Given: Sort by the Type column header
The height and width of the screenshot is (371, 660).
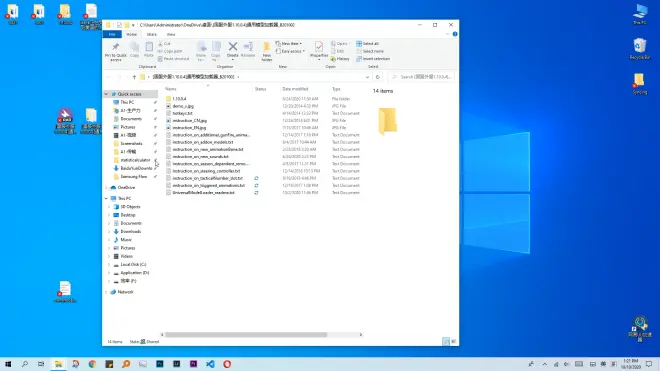Looking at the screenshot, I should (x=336, y=89).
